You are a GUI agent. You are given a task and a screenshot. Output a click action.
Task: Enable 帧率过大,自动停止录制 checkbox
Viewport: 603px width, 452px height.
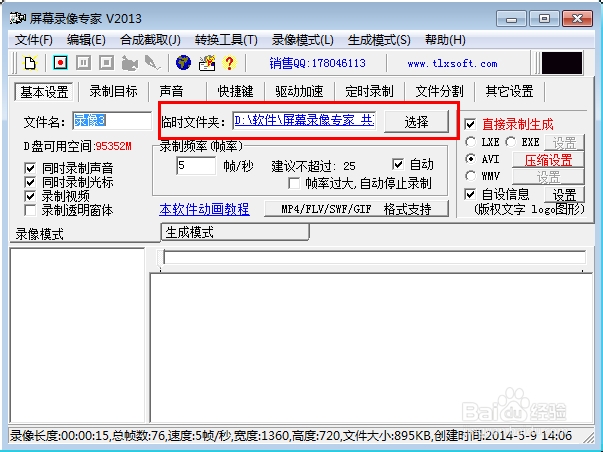294,183
